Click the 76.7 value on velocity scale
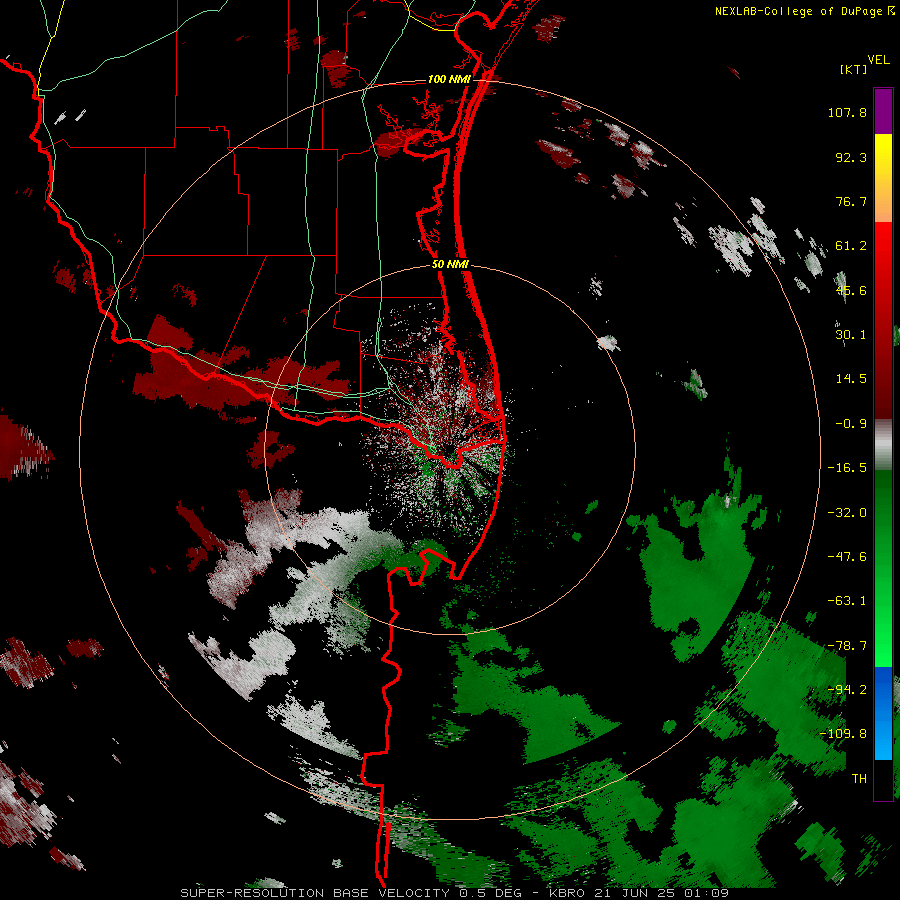 pos(851,201)
